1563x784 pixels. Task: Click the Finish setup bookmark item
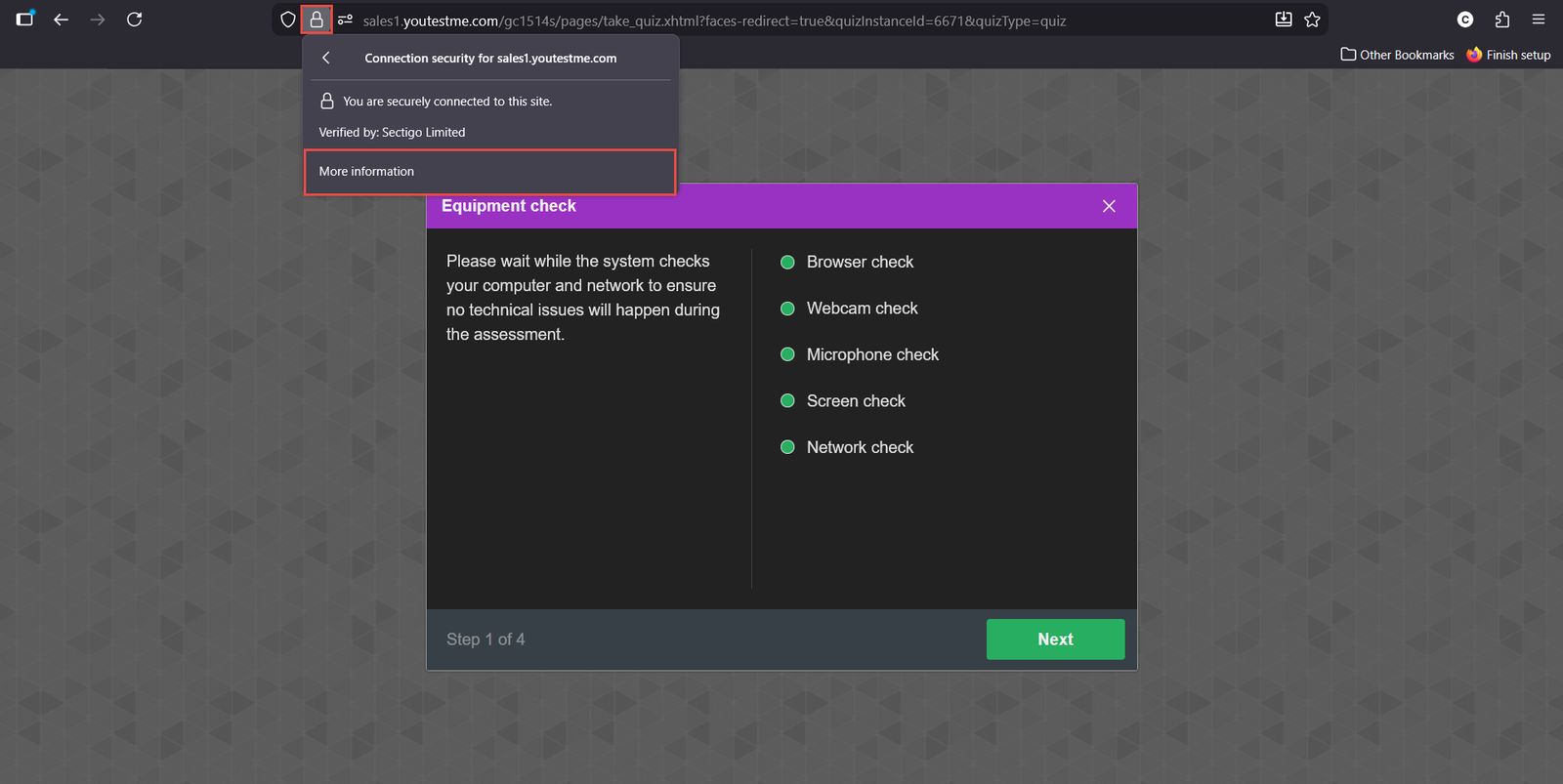[x=1508, y=55]
